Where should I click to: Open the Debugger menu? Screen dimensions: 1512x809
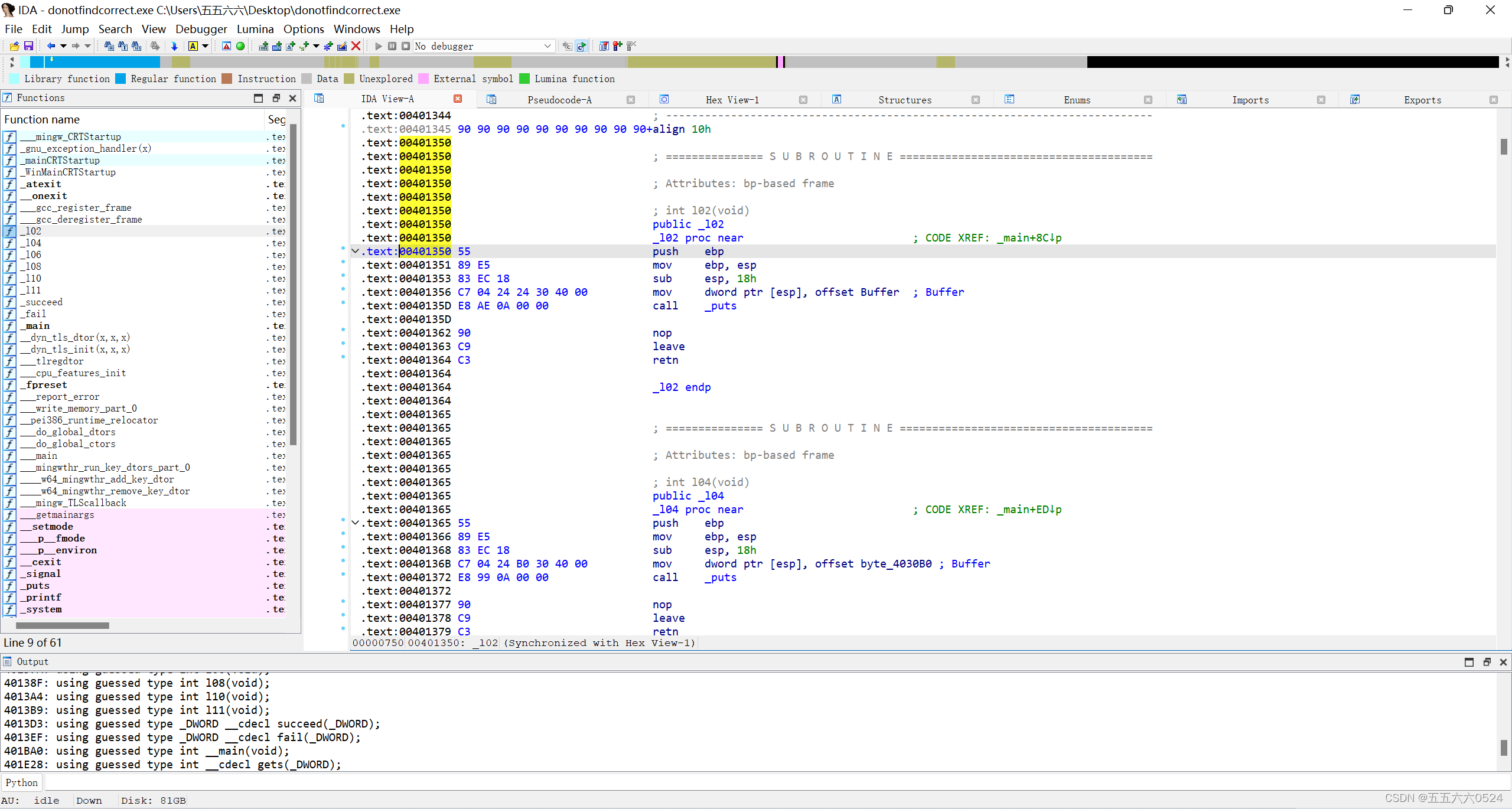click(201, 29)
